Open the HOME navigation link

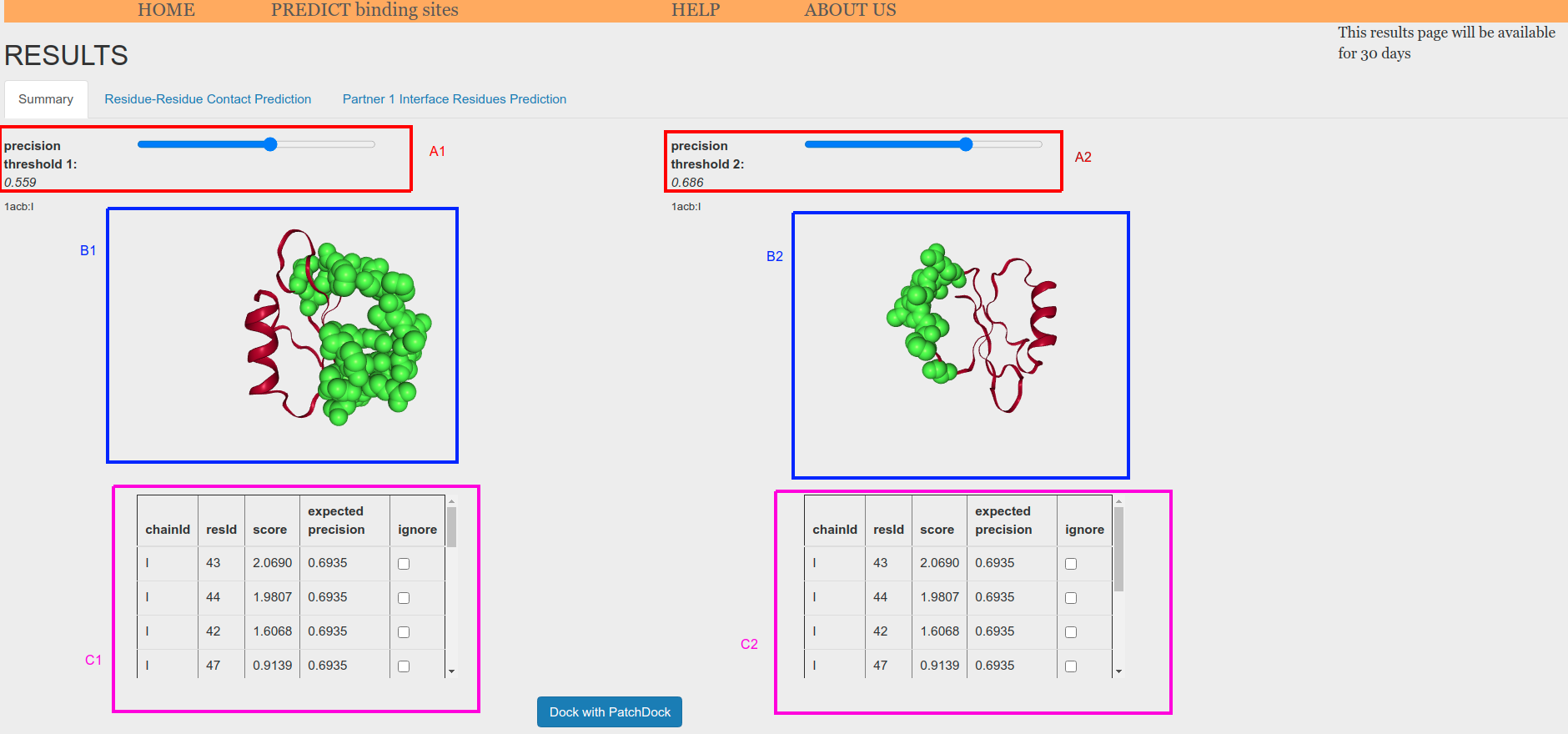pyautogui.click(x=166, y=10)
